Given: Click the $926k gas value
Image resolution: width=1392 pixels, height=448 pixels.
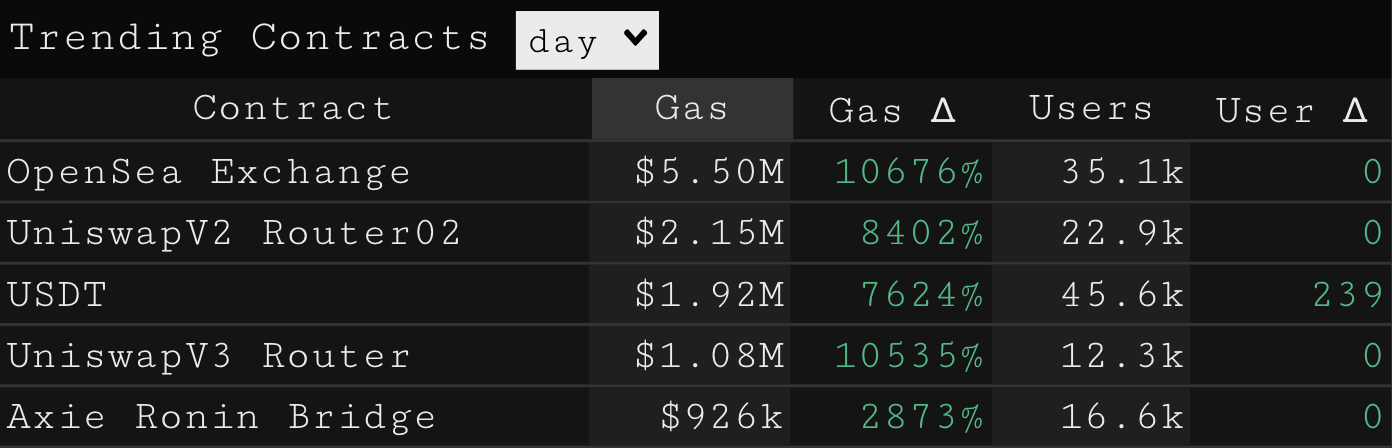Looking at the screenshot, I should coord(722,417).
